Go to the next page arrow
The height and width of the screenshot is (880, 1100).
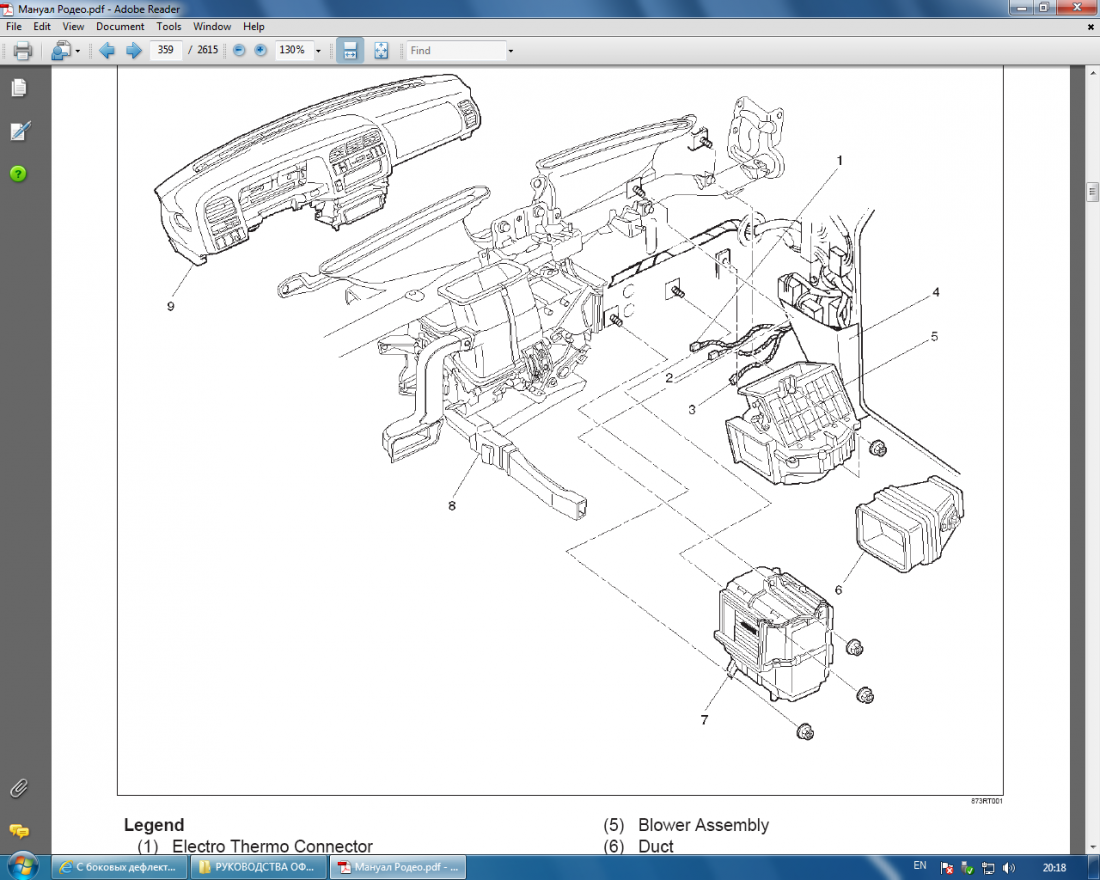[x=133, y=51]
